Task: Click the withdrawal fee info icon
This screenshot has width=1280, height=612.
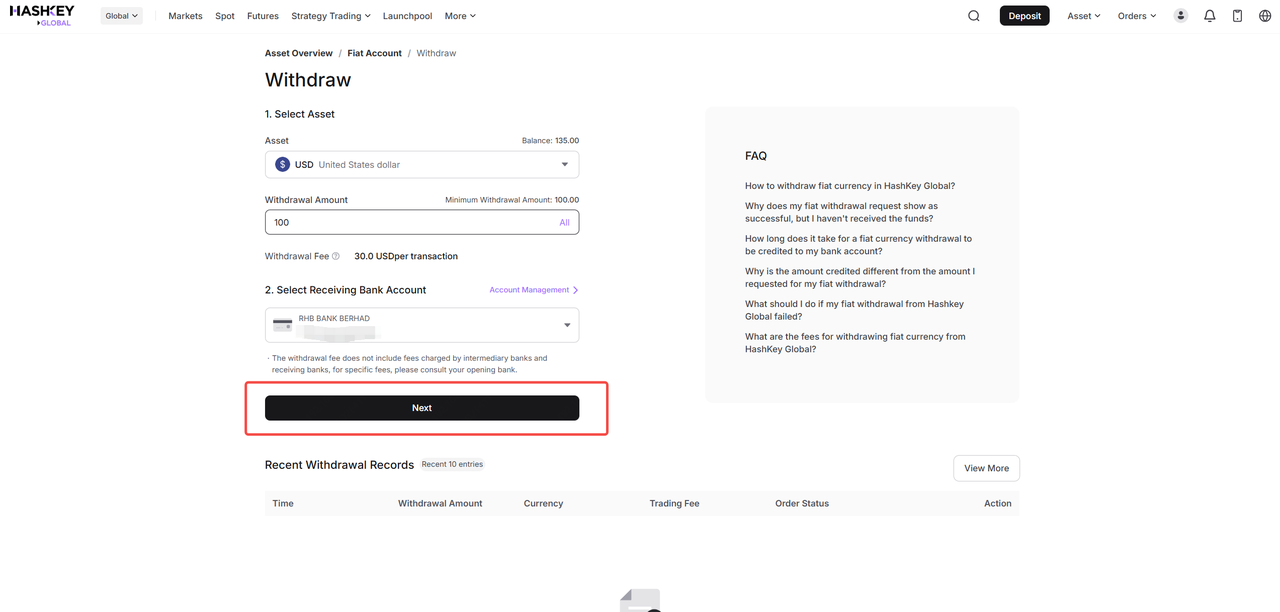Action: pyautogui.click(x=336, y=257)
